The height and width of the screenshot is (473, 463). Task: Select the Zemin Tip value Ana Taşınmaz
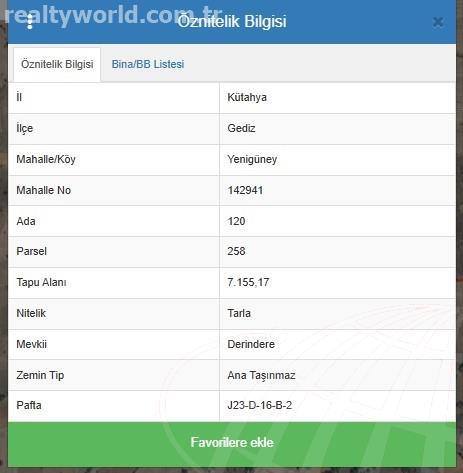tap(261, 375)
